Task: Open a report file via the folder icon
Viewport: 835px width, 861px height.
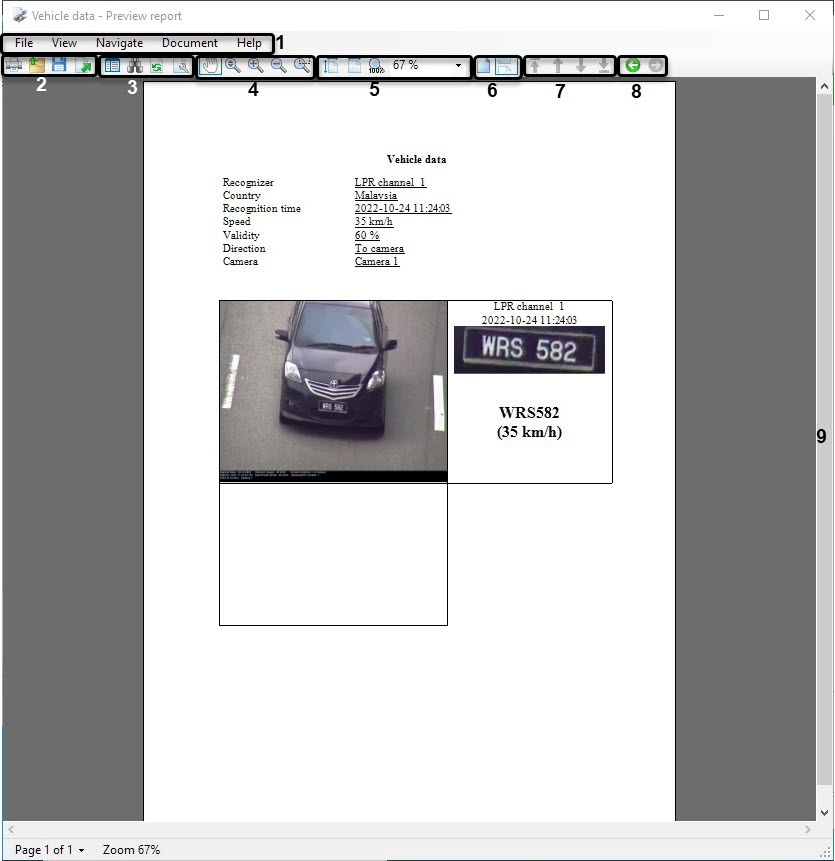Action: coord(37,65)
